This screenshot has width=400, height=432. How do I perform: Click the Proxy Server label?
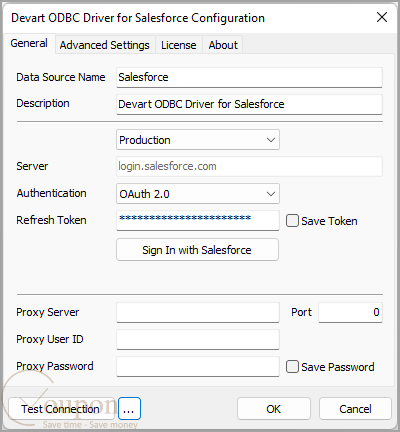48,312
